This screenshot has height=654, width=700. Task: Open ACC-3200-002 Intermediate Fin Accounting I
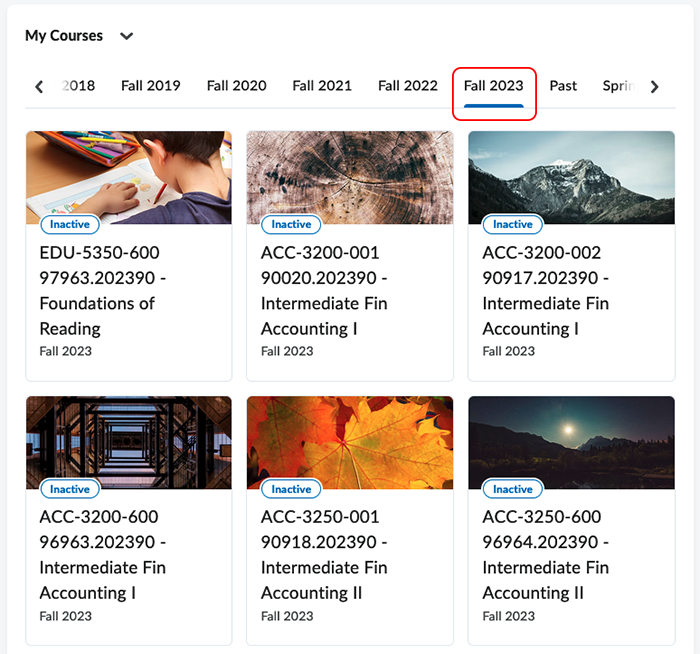[545, 290]
